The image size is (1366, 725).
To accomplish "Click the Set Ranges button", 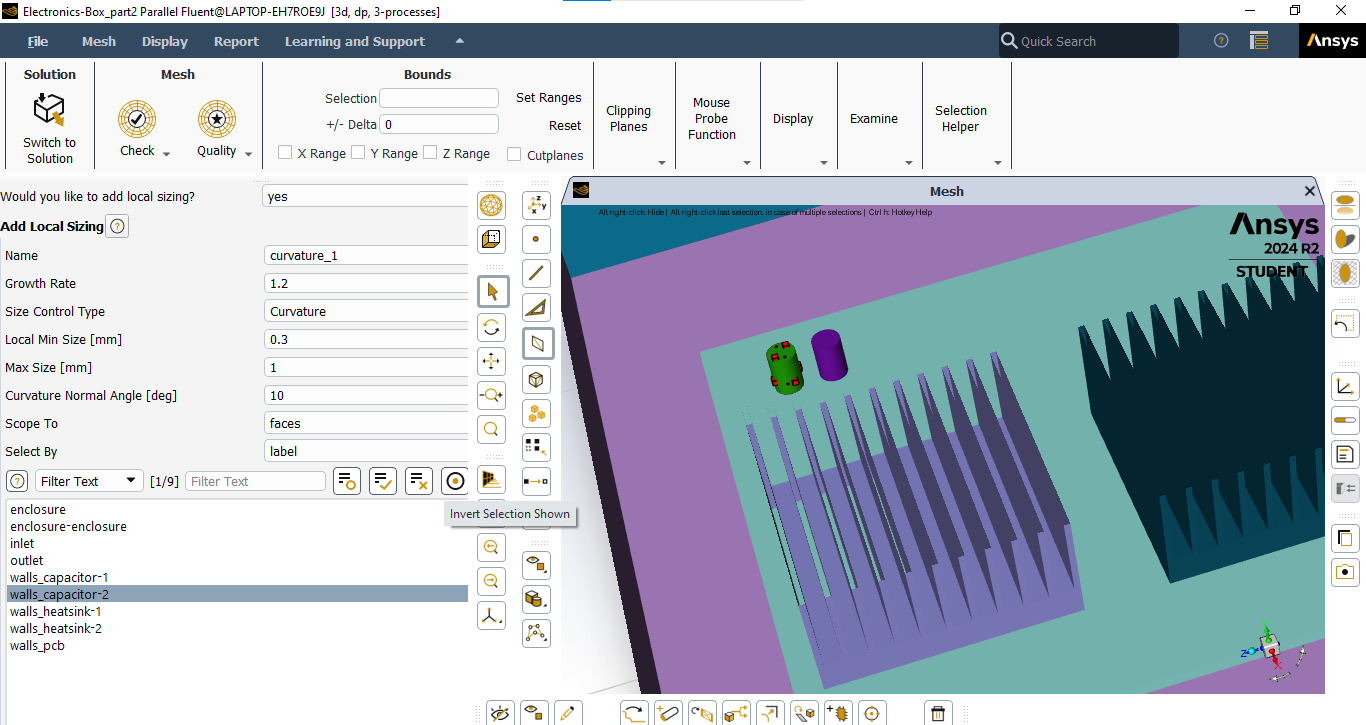I will [x=548, y=98].
